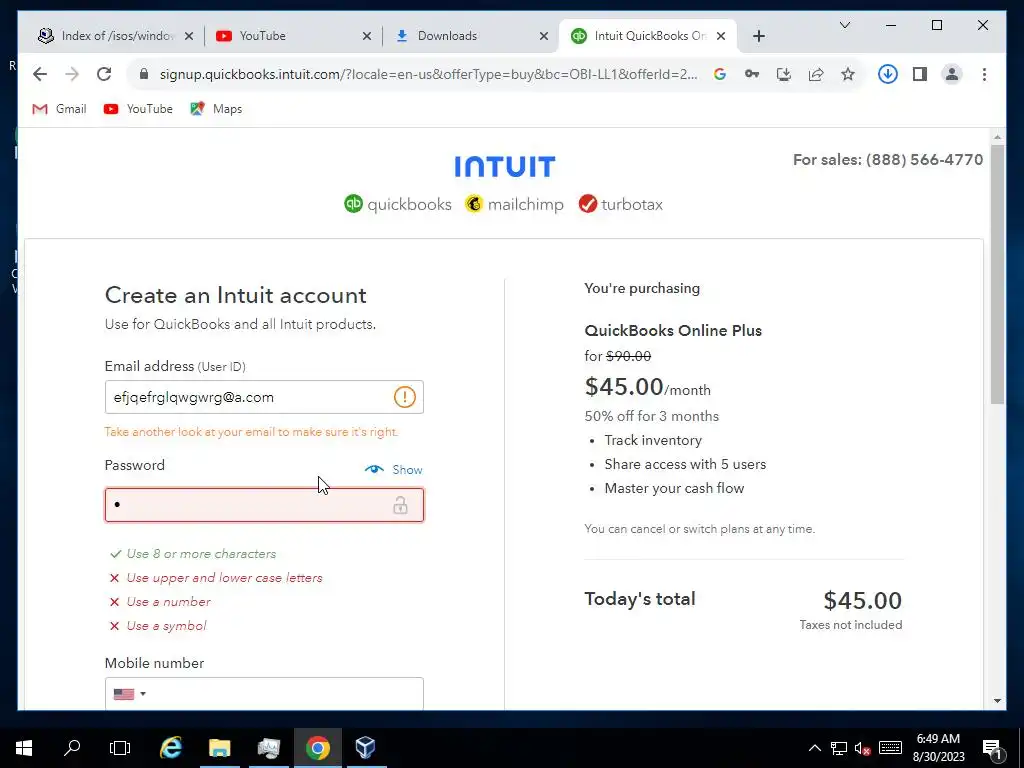1024x768 pixels.
Task: Click the scrollbar up arrow
Action: point(997,137)
